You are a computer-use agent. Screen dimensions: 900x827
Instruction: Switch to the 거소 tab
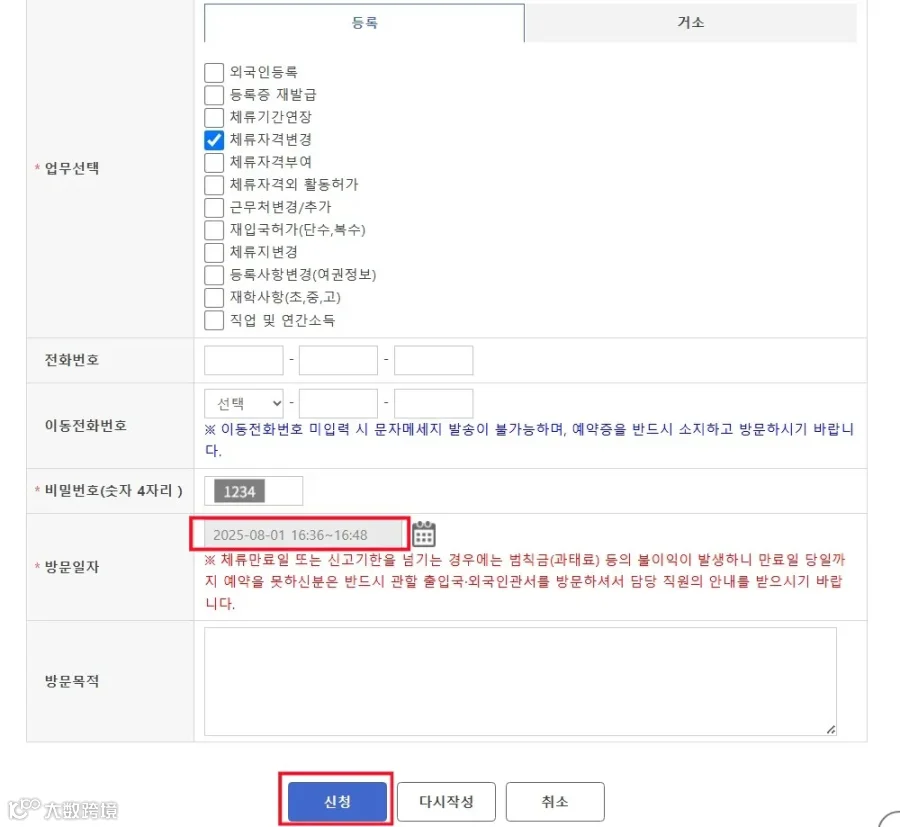point(690,23)
